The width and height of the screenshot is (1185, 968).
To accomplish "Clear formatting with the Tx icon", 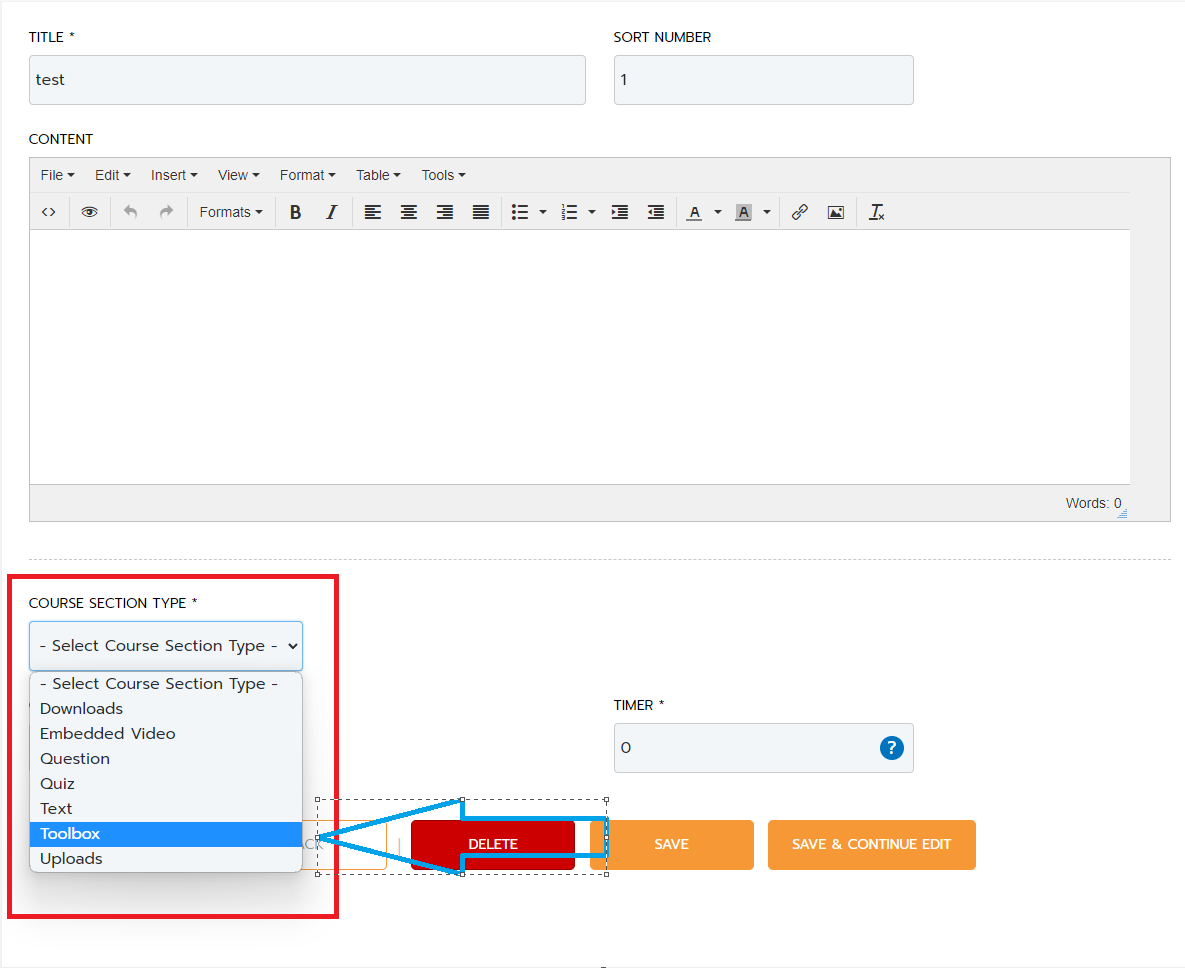I will pyautogui.click(x=876, y=211).
